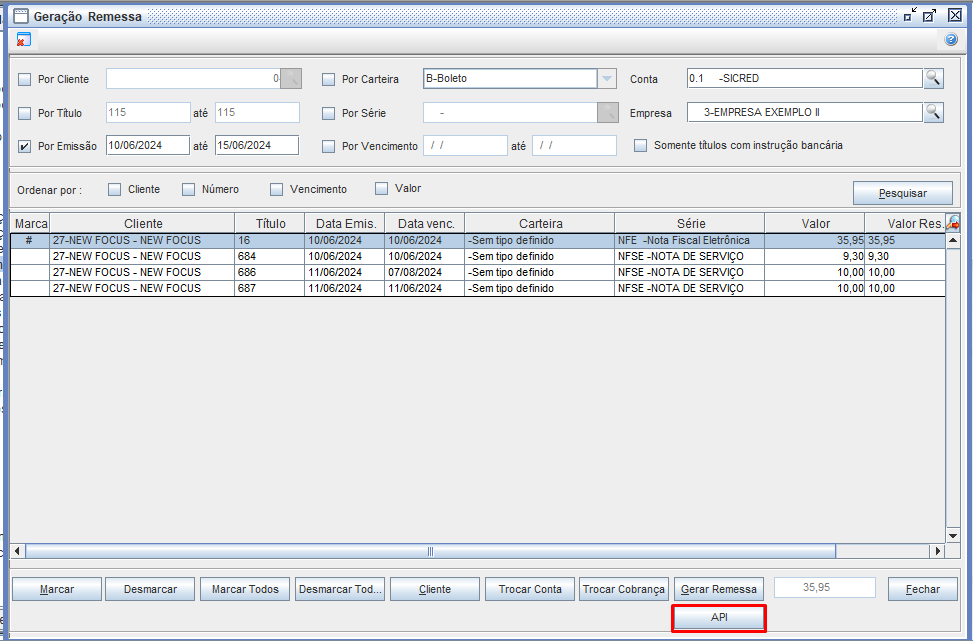Click the Trocar Conta button
This screenshot has width=973, height=641.
coord(530,589)
